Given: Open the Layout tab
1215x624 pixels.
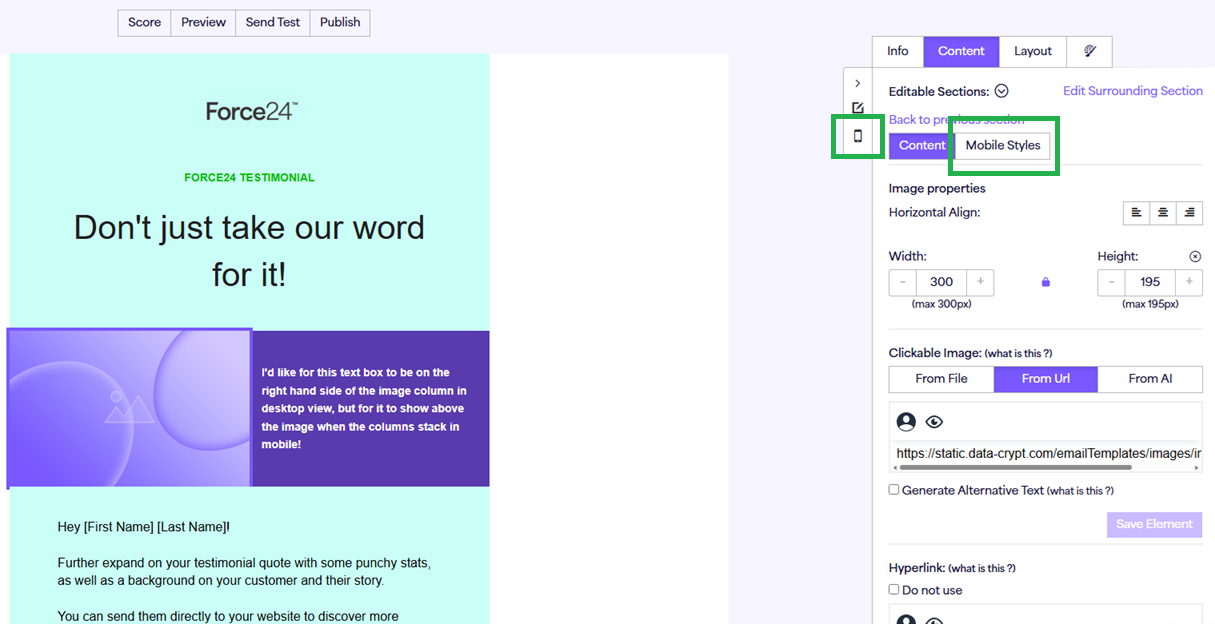Looking at the screenshot, I should (1033, 51).
